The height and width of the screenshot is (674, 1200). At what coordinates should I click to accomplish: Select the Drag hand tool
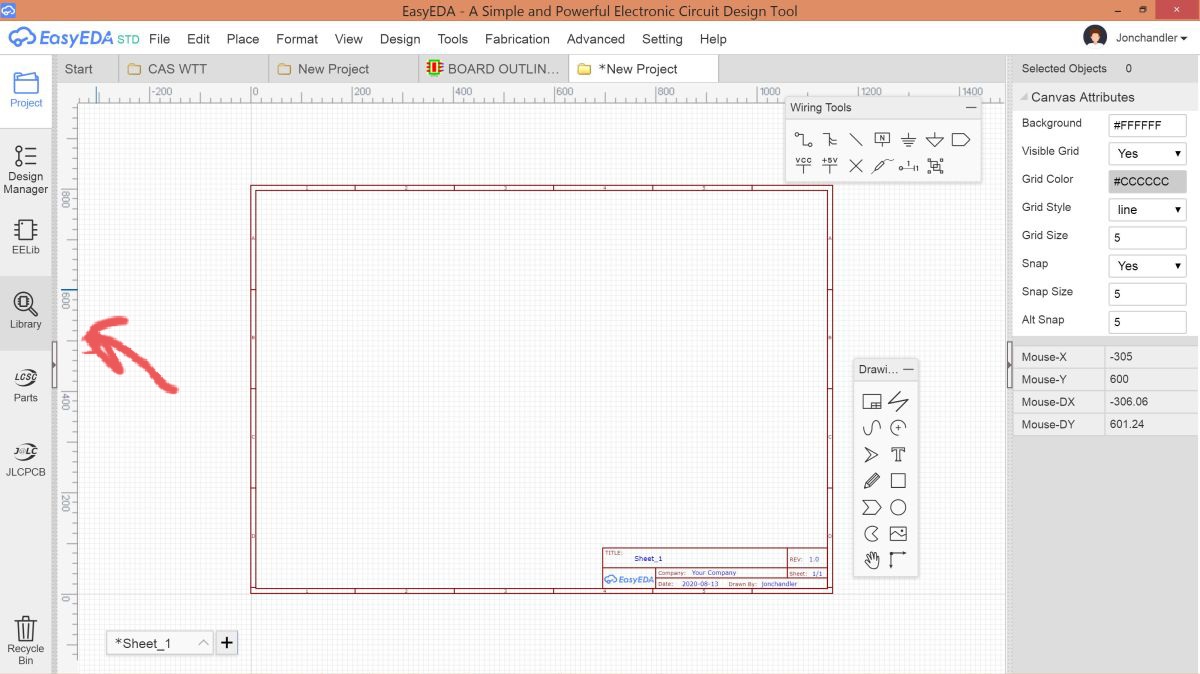(x=872, y=560)
